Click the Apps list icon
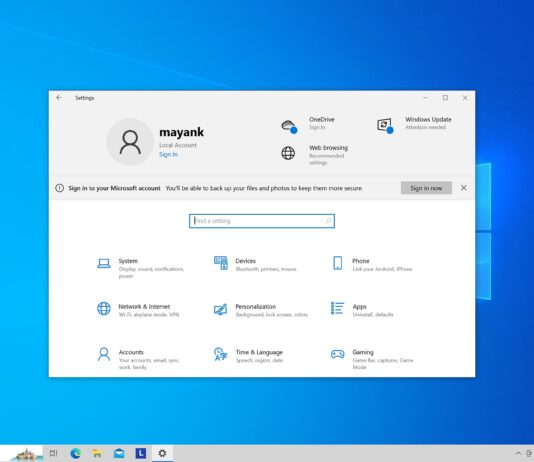The width and height of the screenshot is (534, 462). (337, 308)
